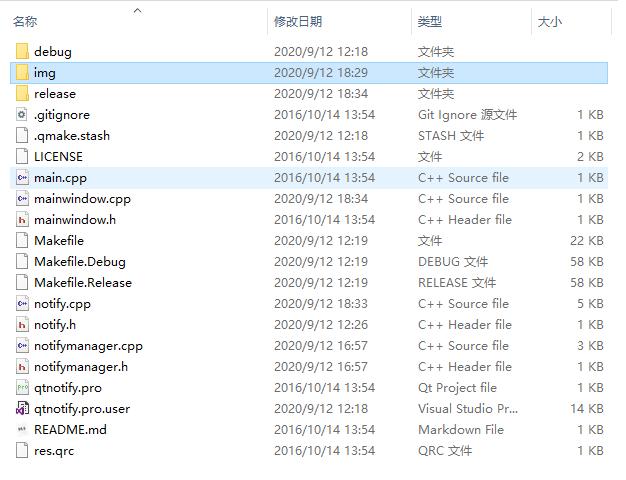The width and height of the screenshot is (626, 480).
Task: Click date 2020/9/12 18:29 of img
Action: [x=321, y=73]
